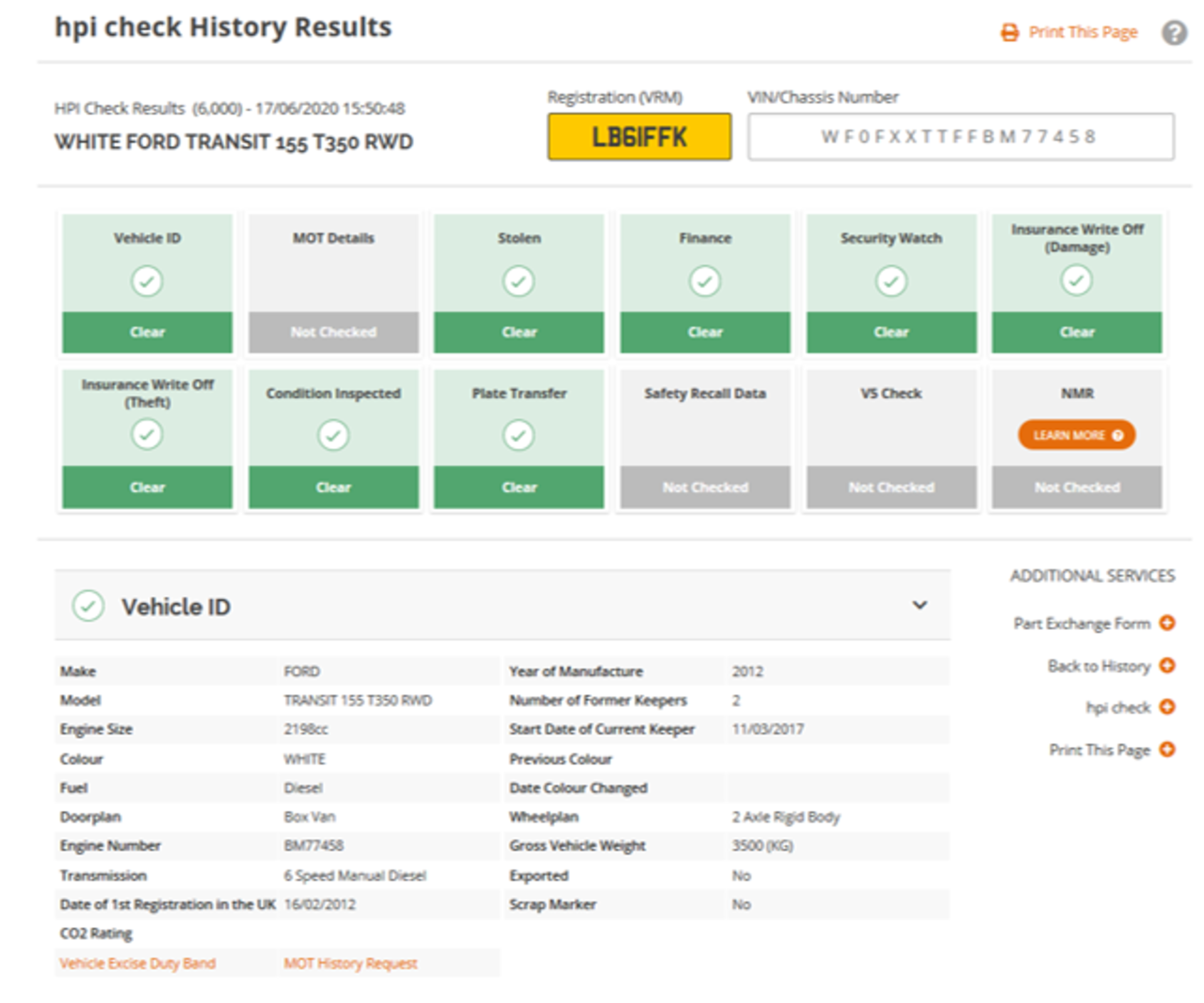
Task: Select the MOT Details Not Checked tile
Action: pos(333,283)
